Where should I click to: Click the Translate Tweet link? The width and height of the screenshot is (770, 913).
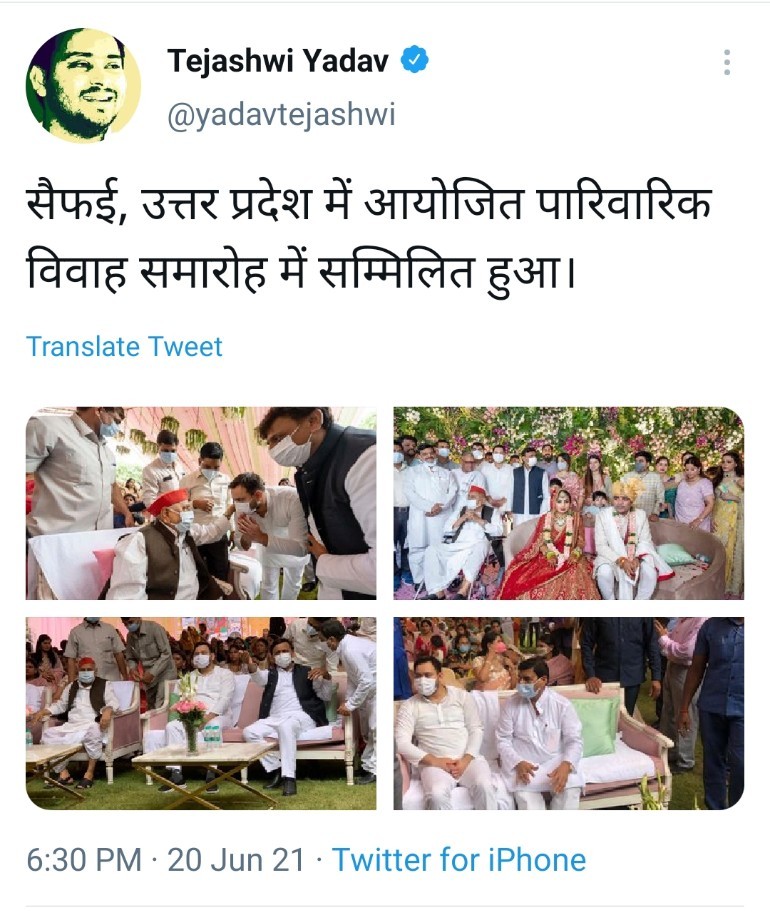click(x=125, y=346)
